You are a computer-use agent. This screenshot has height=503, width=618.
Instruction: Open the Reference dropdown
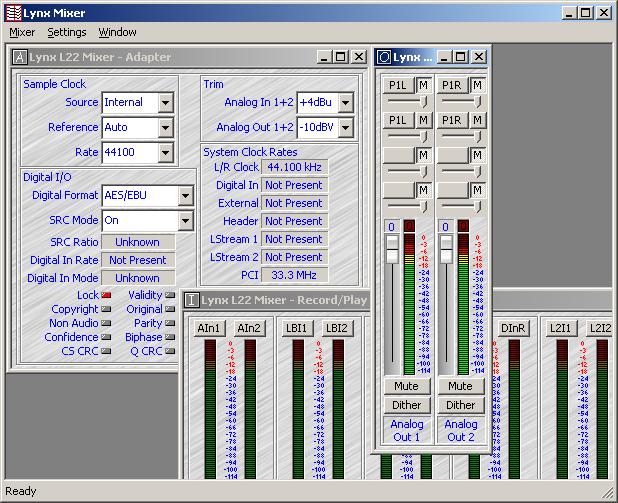166,127
